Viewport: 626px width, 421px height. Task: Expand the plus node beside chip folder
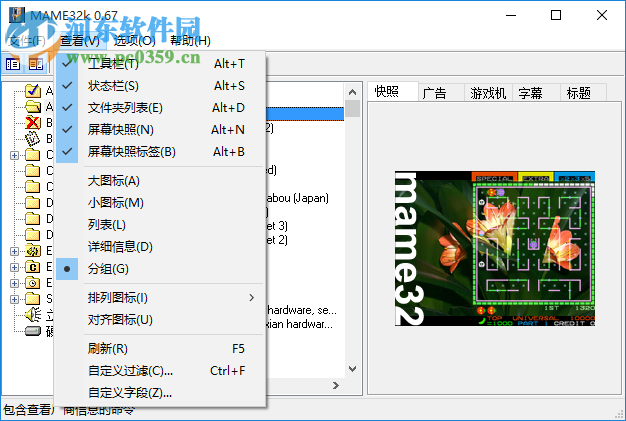coord(14,251)
